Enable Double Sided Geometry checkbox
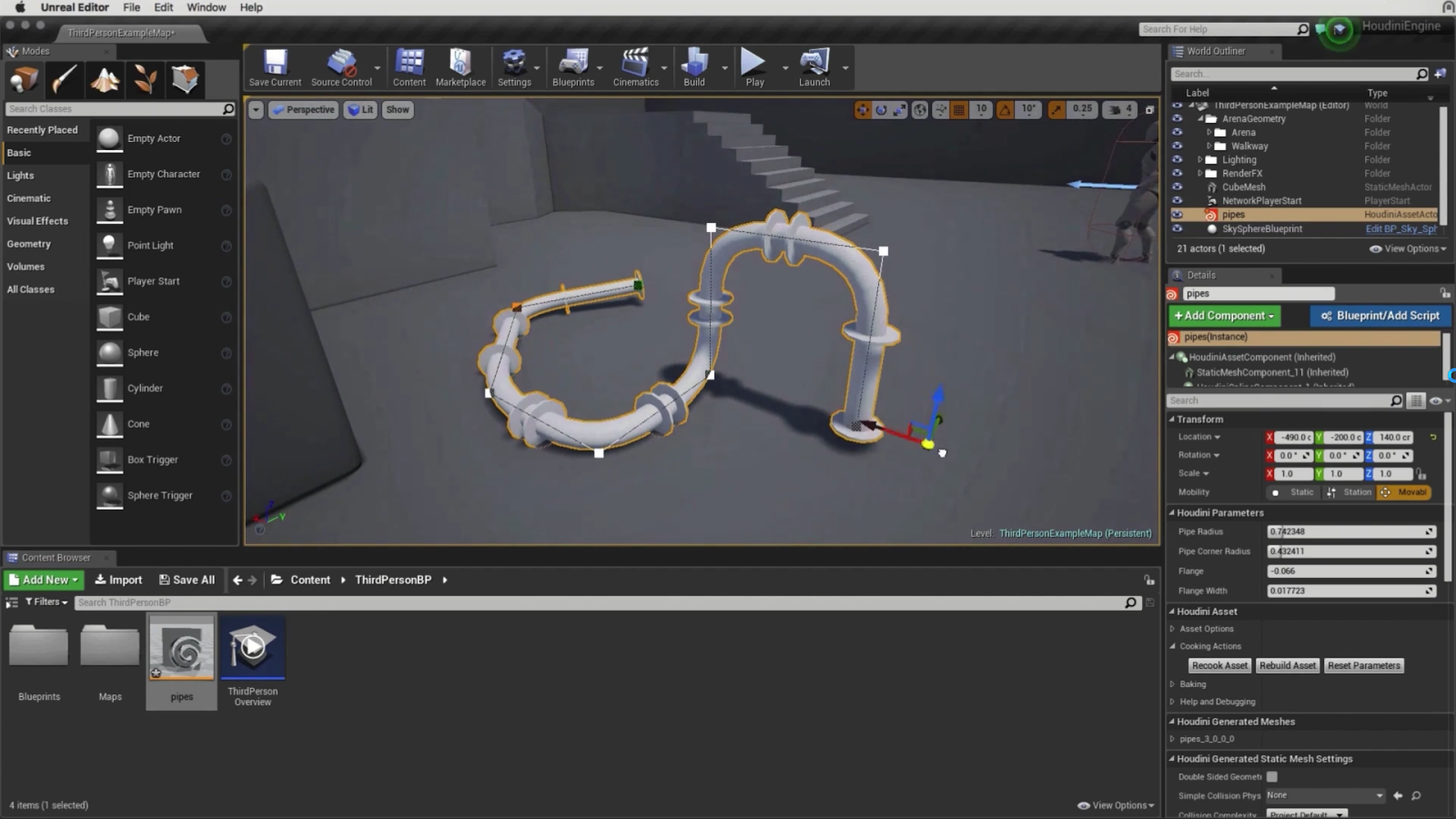The image size is (1456, 819). tap(1272, 777)
